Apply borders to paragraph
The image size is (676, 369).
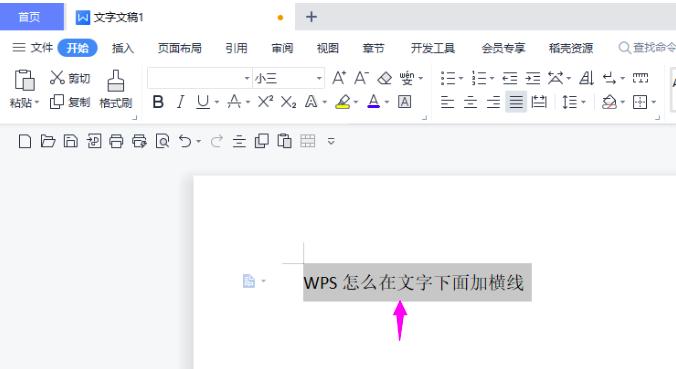[640, 102]
